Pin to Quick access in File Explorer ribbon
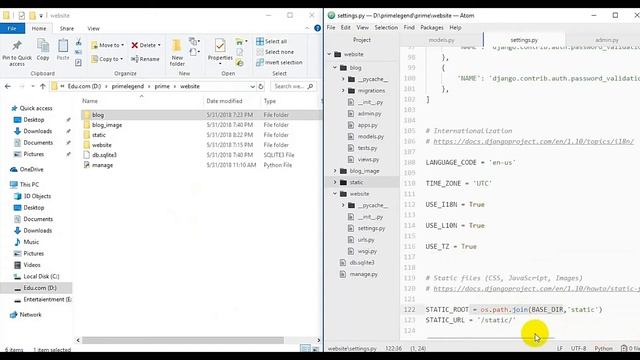The image size is (640, 360). [17, 53]
